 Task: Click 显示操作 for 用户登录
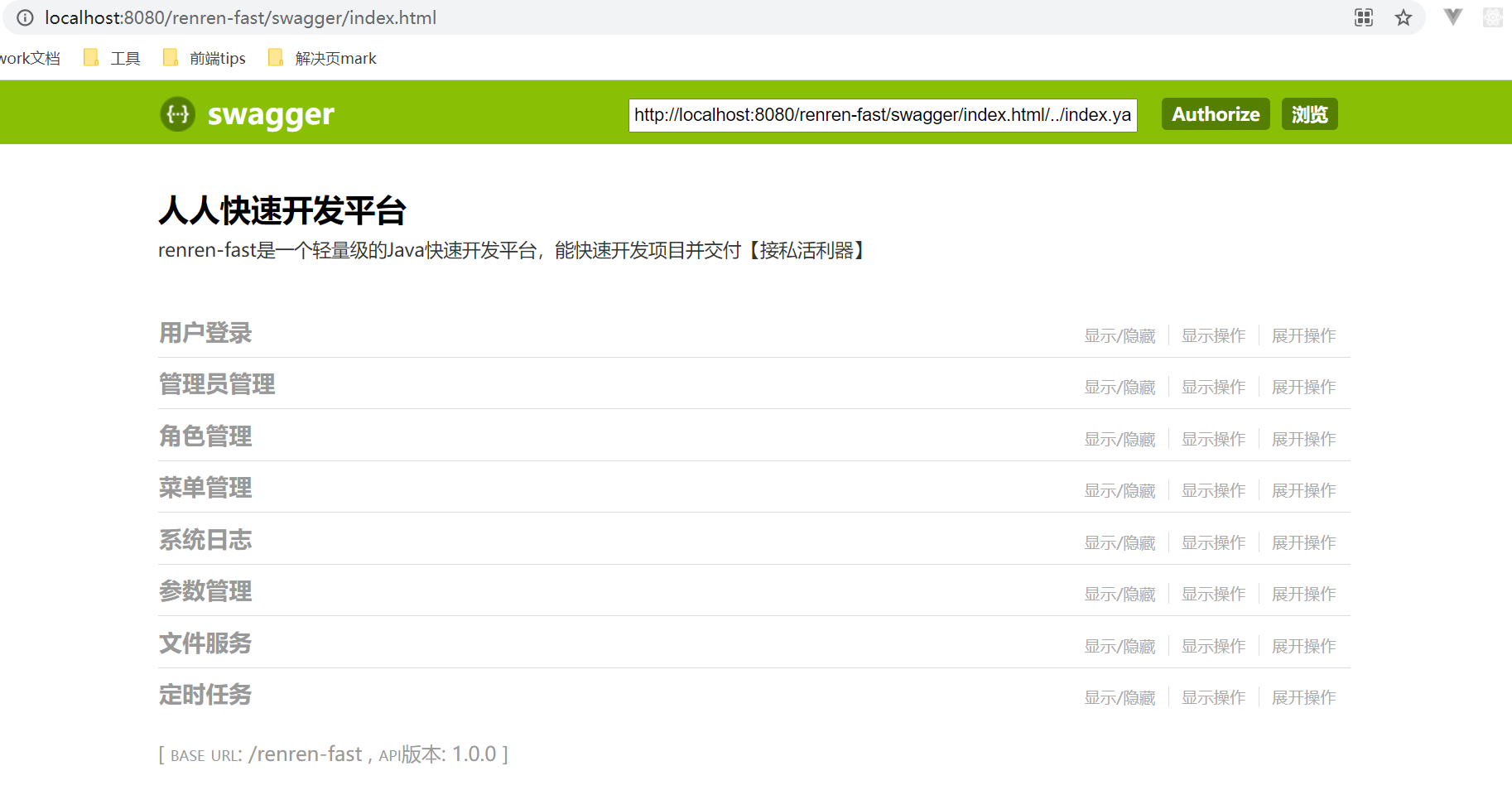point(1214,335)
